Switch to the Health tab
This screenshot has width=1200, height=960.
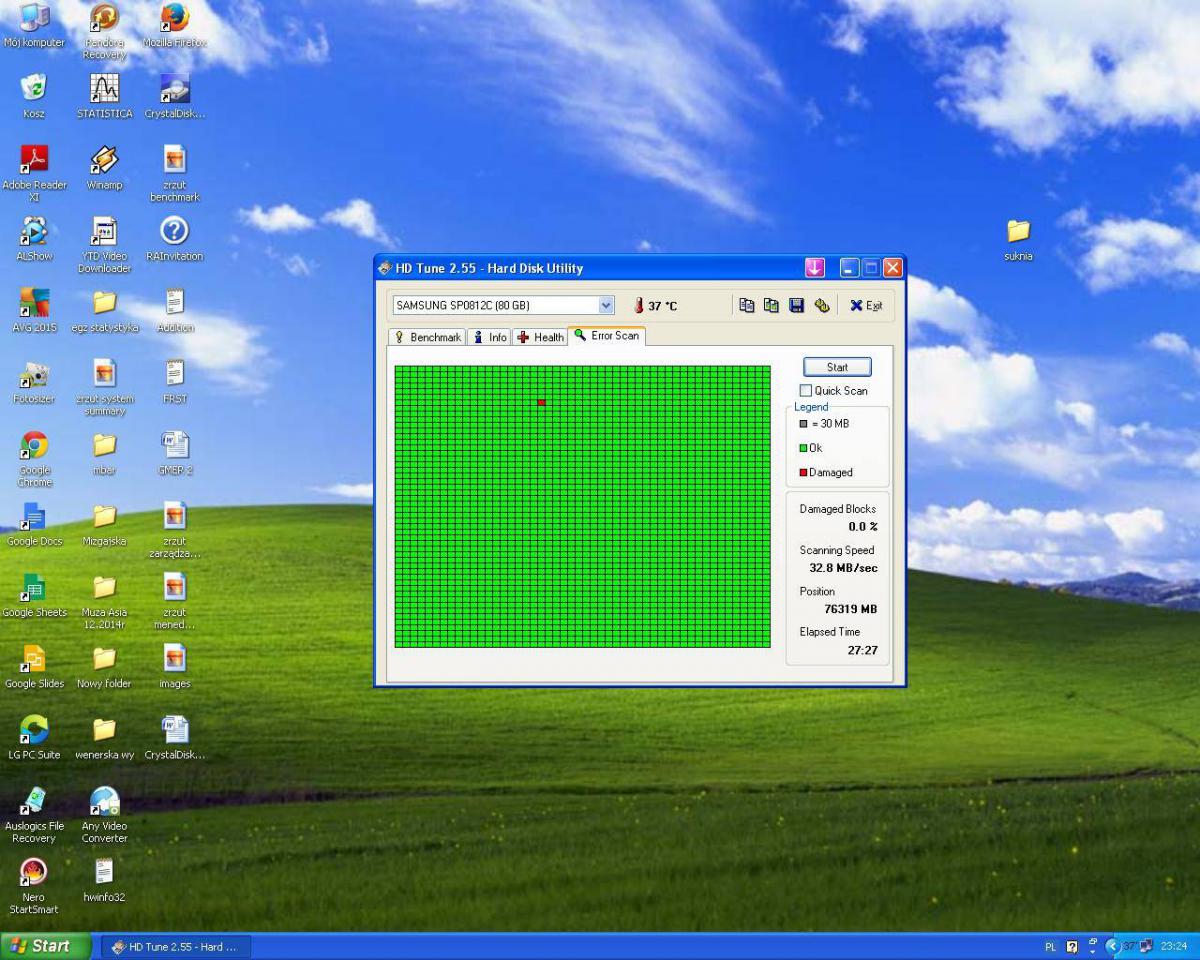tap(540, 337)
